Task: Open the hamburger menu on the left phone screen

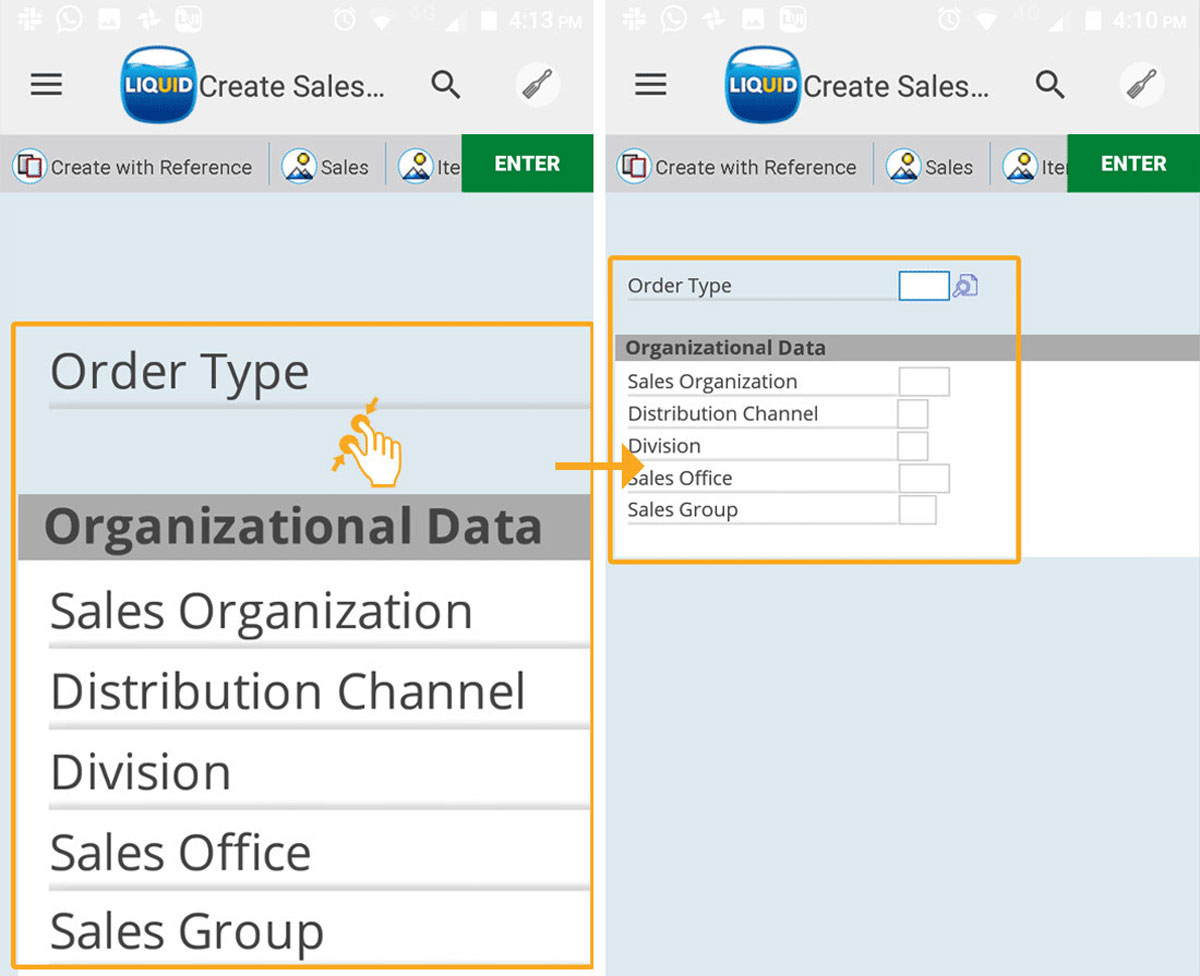Action: click(46, 85)
